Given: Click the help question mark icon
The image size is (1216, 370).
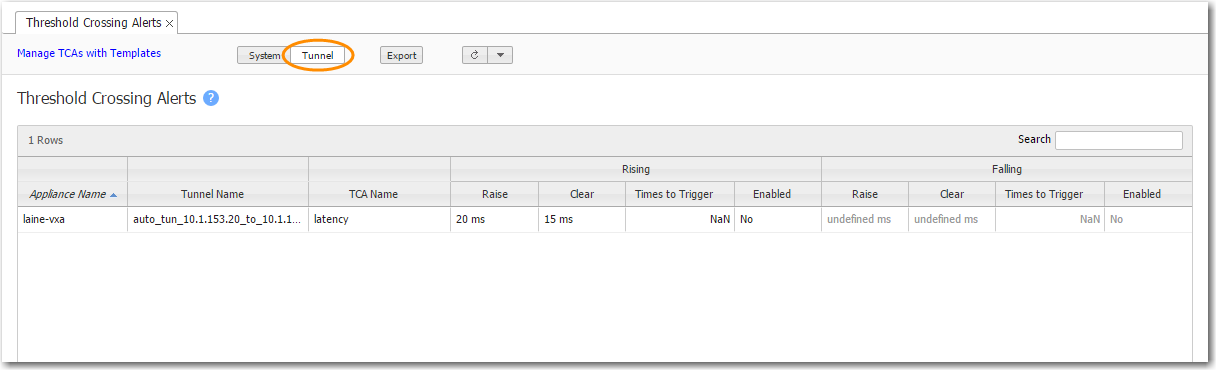Looking at the screenshot, I should 211,98.
